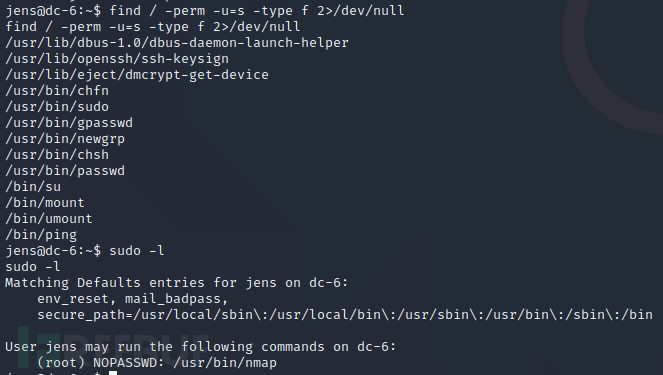Click the ssh-keysign path line
Image resolution: width=663 pixels, height=375 pixels.
(117, 59)
